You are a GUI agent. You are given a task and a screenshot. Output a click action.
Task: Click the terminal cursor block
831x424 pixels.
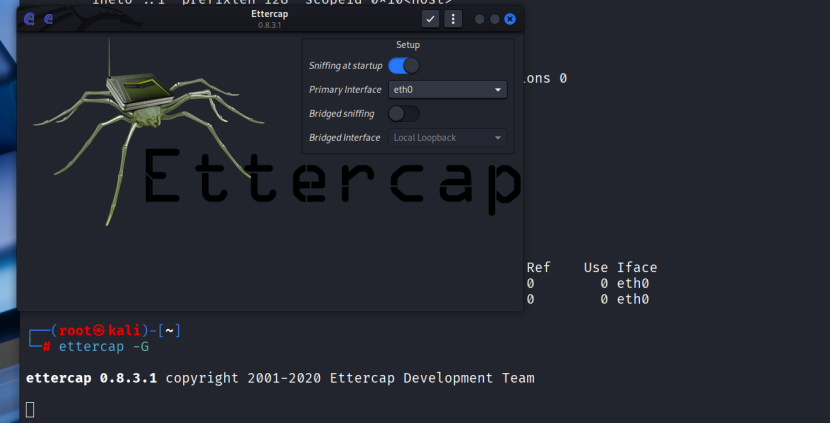pos(30,410)
